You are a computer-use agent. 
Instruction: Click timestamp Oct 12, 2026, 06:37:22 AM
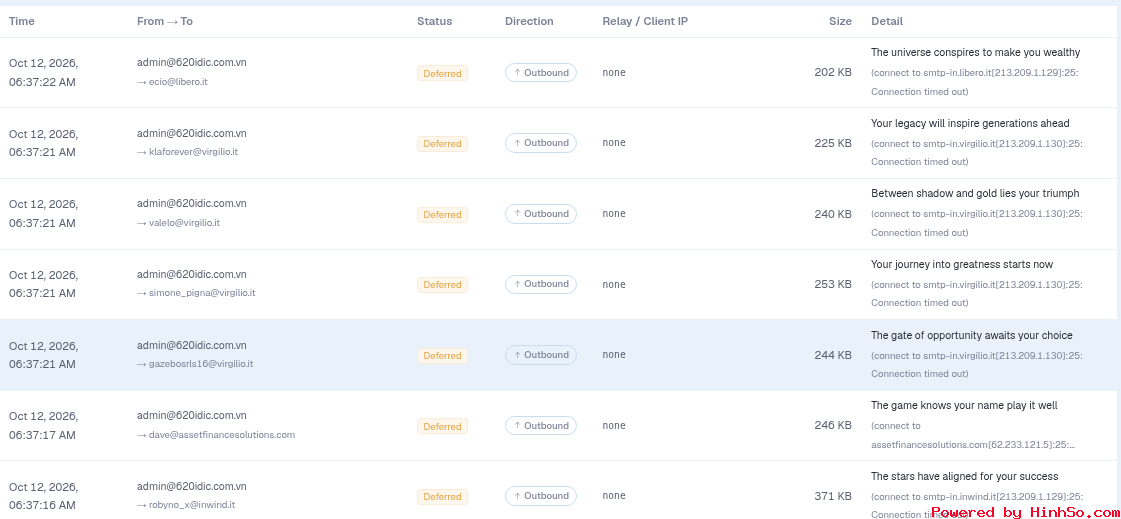pos(44,72)
